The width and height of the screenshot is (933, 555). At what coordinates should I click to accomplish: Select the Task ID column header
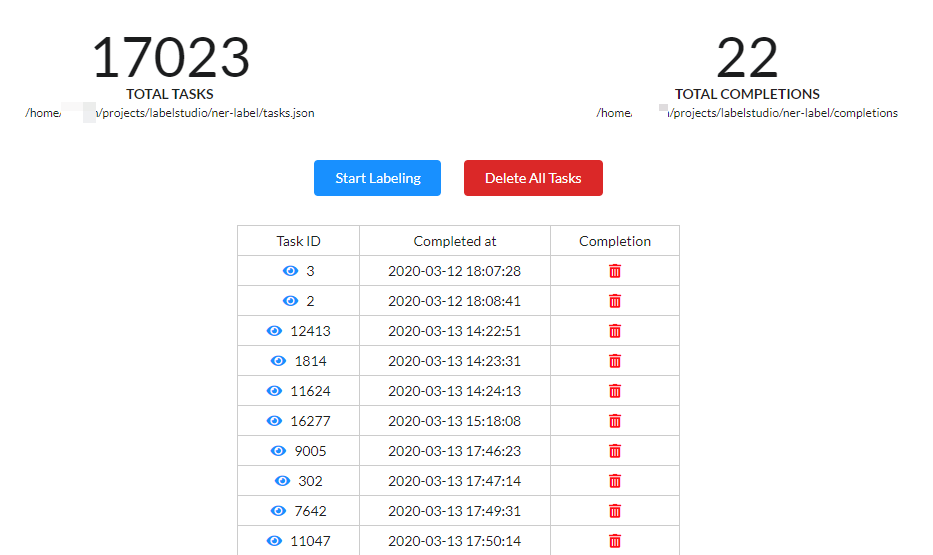tap(298, 241)
